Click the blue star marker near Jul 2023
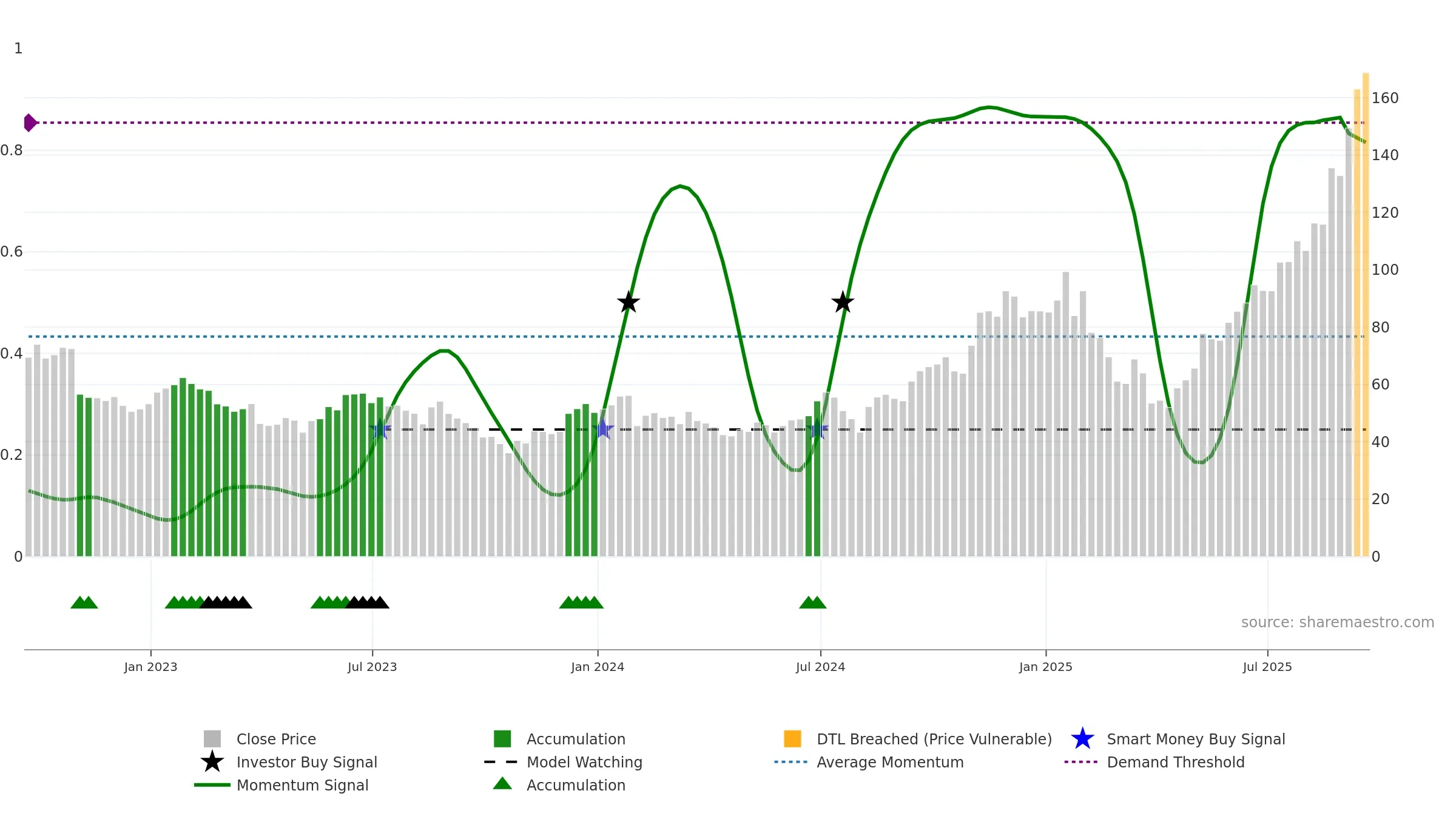This screenshot has width=1456, height=819. pyautogui.click(x=380, y=430)
